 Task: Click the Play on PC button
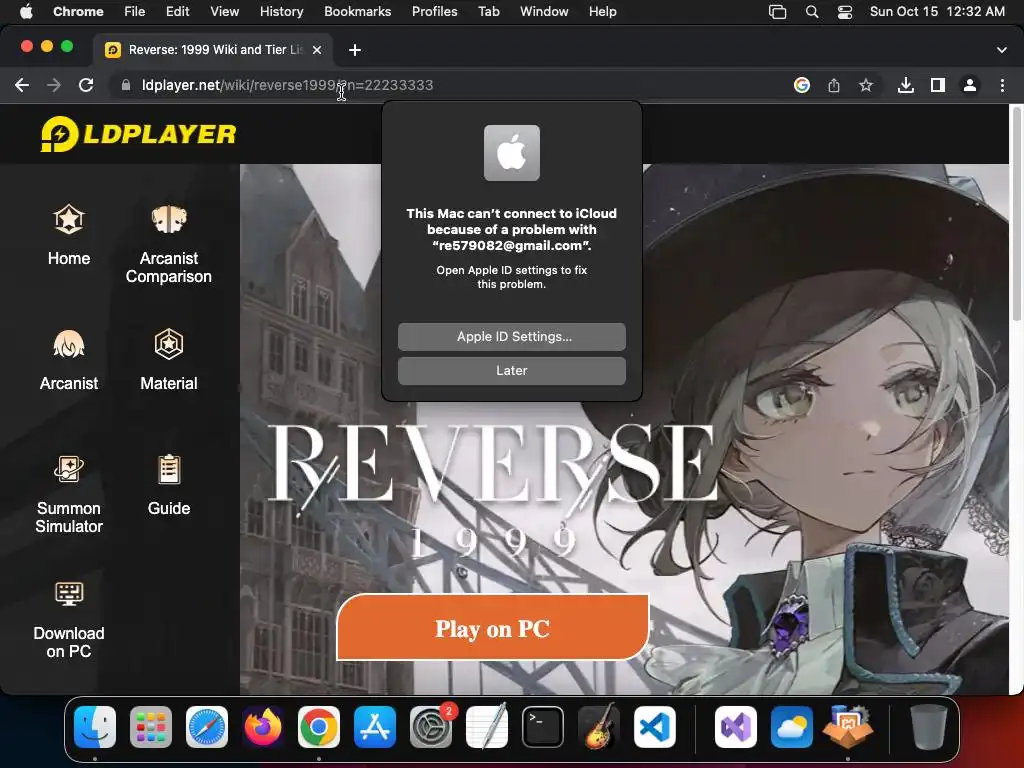click(x=492, y=628)
